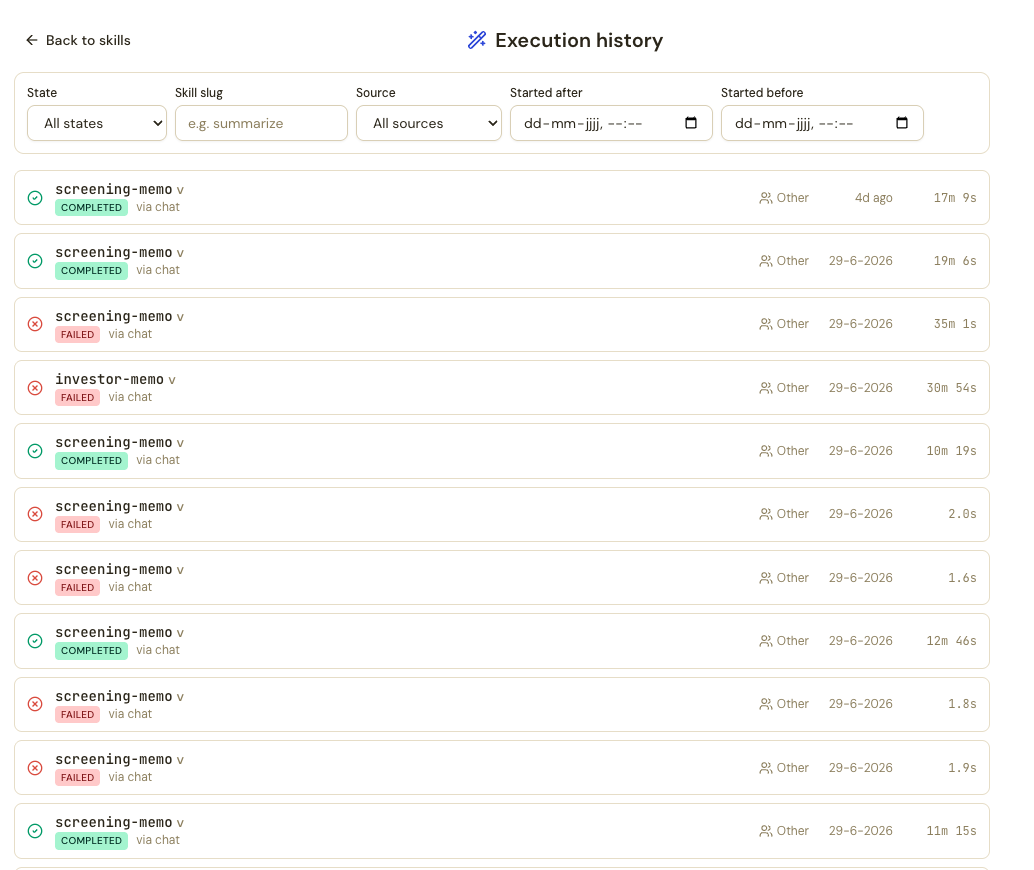Open the All sources dropdown
The height and width of the screenshot is (870, 1034).
click(x=429, y=123)
